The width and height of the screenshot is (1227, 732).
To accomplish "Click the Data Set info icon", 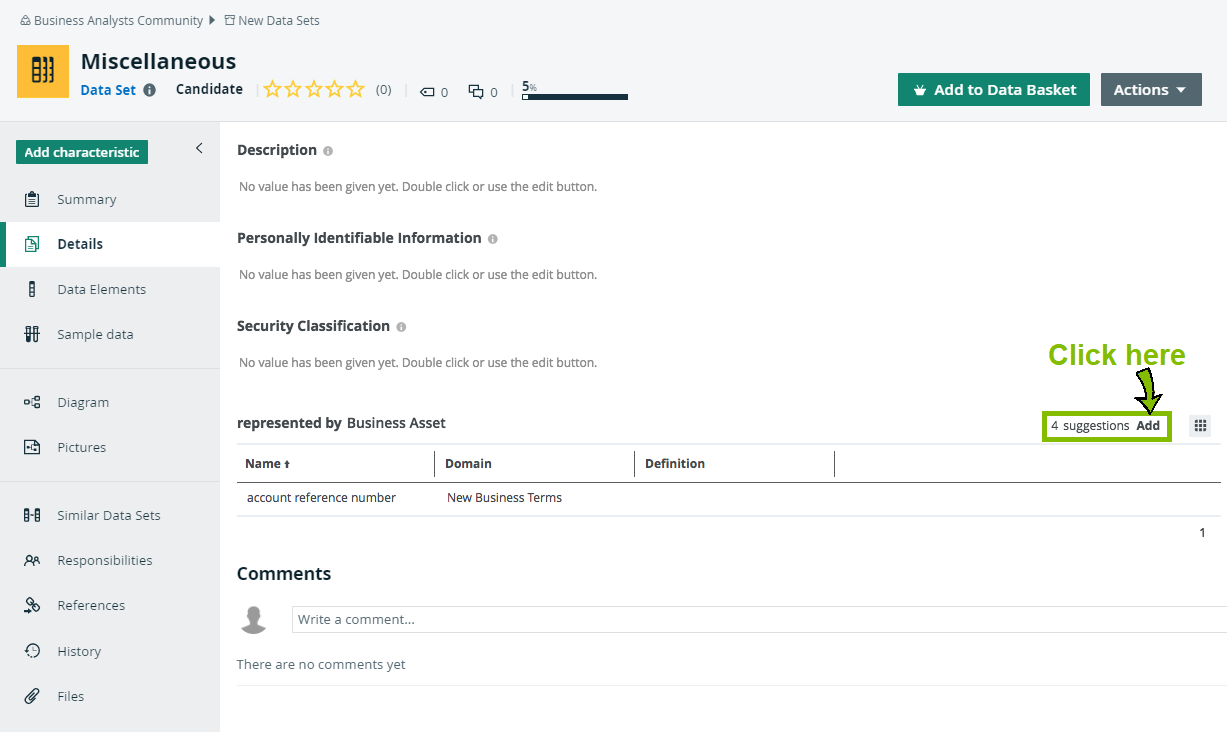I will pyautogui.click(x=150, y=90).
